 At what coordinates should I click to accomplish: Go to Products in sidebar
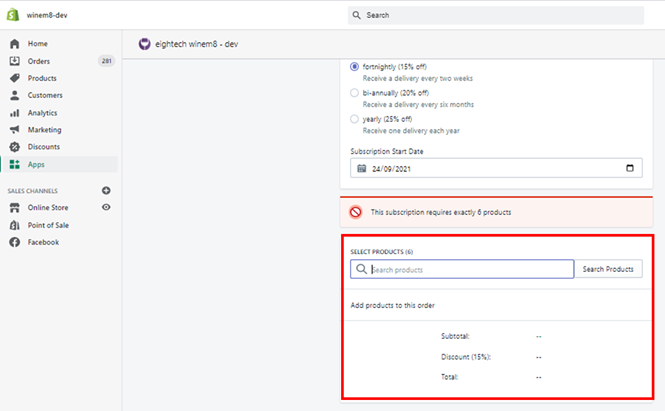click(42, 78)
